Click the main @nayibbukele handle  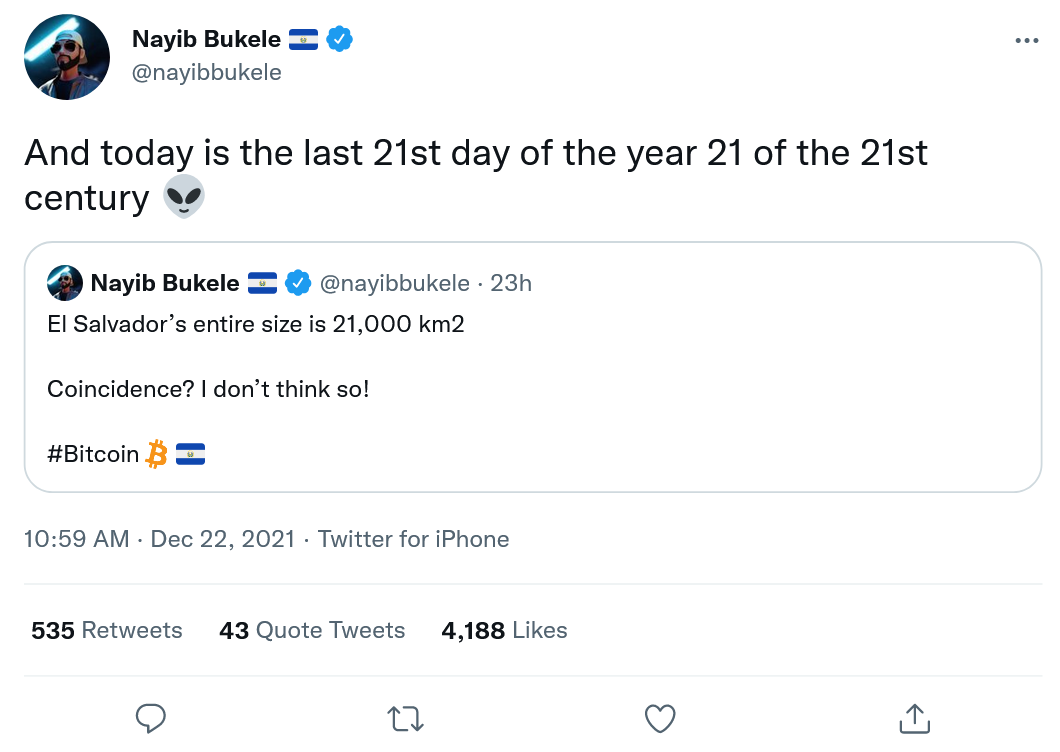tap(207, 73)
